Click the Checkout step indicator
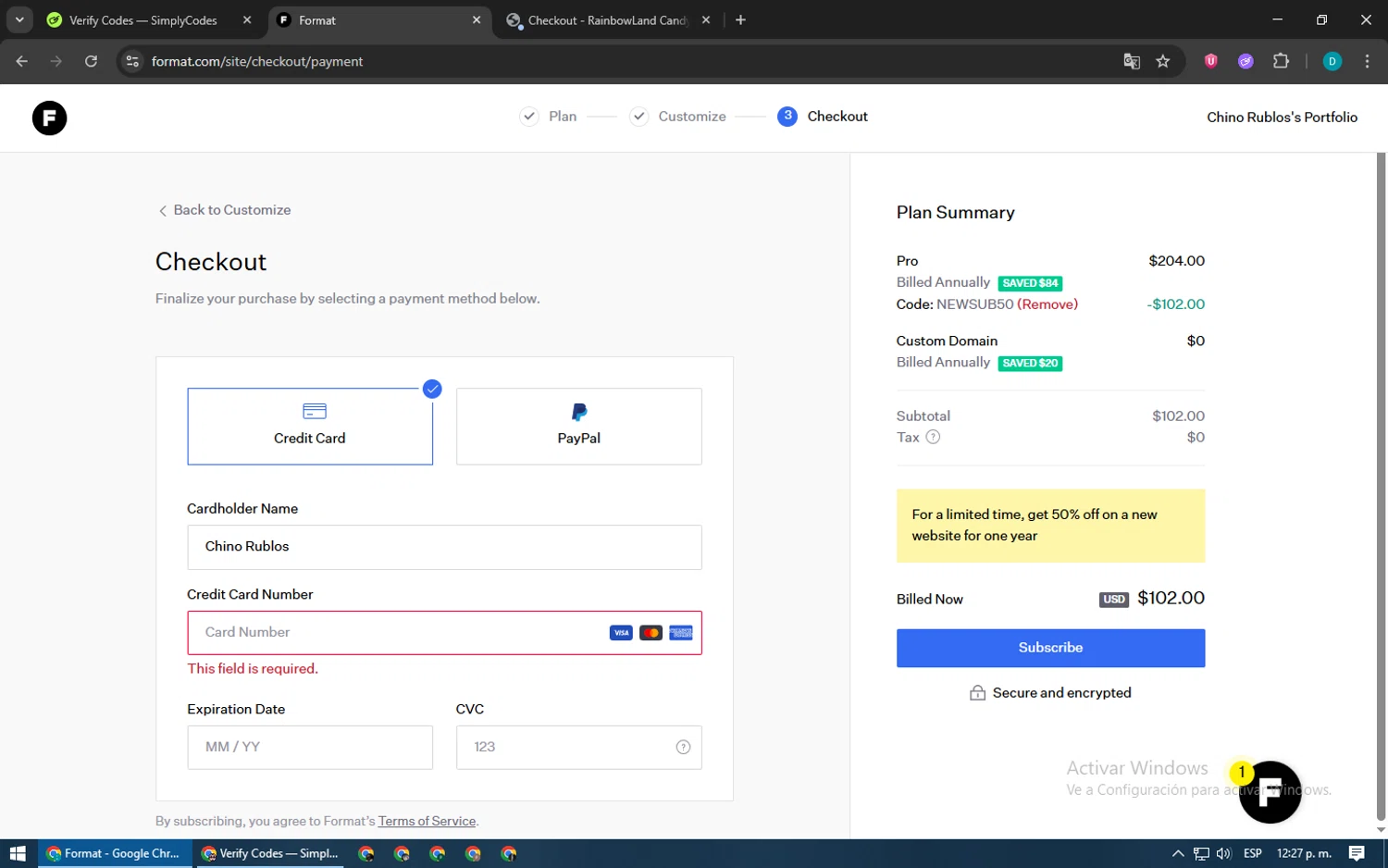1388x868 pixels. (x=823, y=116)
